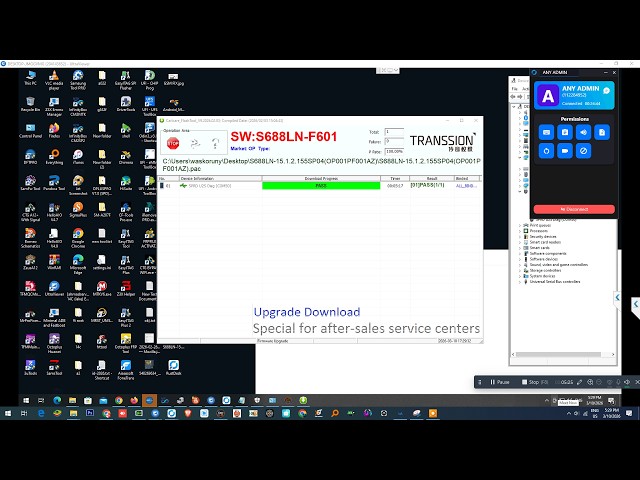Expand Storage controllers in Device Manager
Viewport: 640px width, 480px height.
pos(520,271)
